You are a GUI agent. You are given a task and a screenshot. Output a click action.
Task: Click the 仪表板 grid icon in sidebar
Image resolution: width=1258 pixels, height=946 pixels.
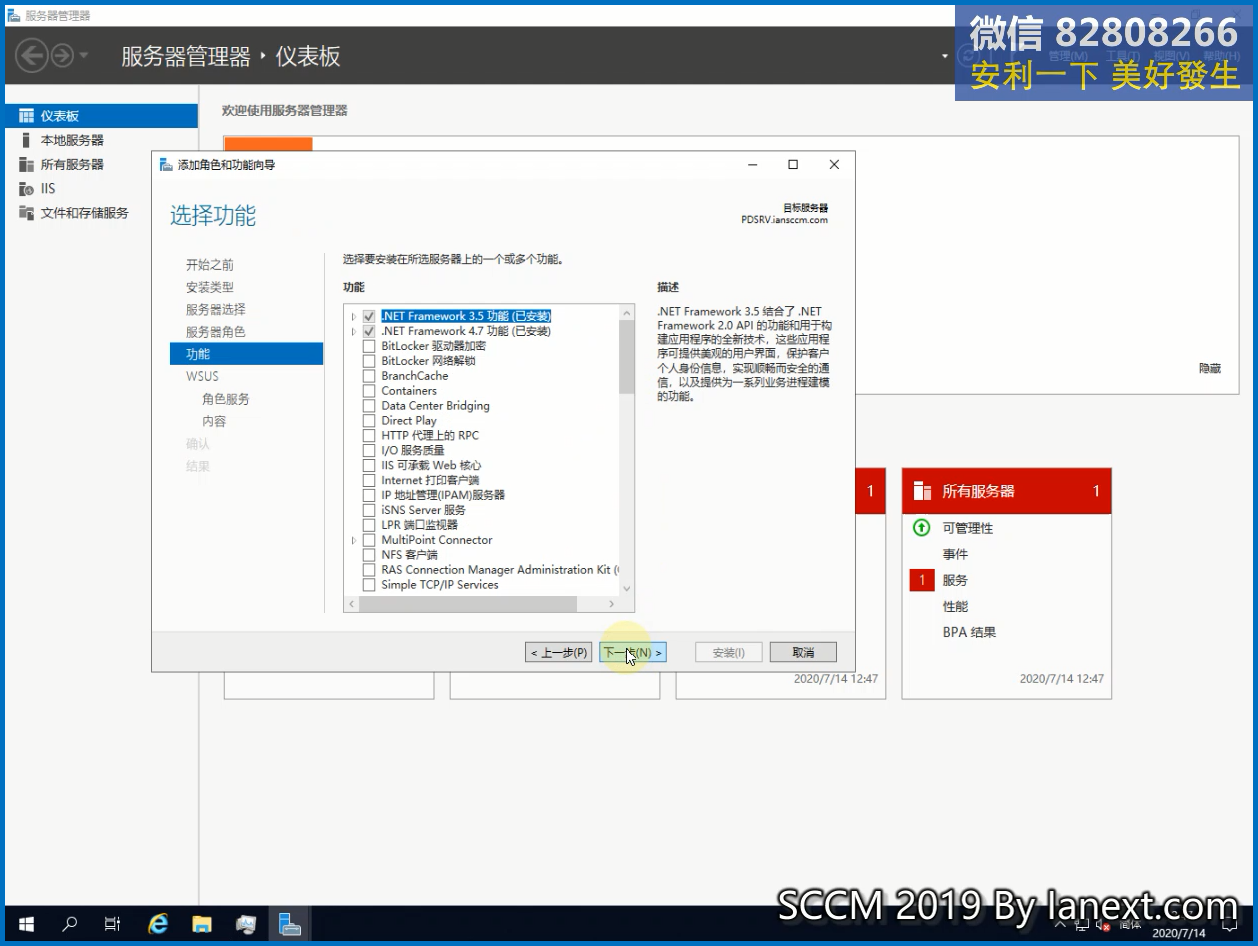[27, 116]
